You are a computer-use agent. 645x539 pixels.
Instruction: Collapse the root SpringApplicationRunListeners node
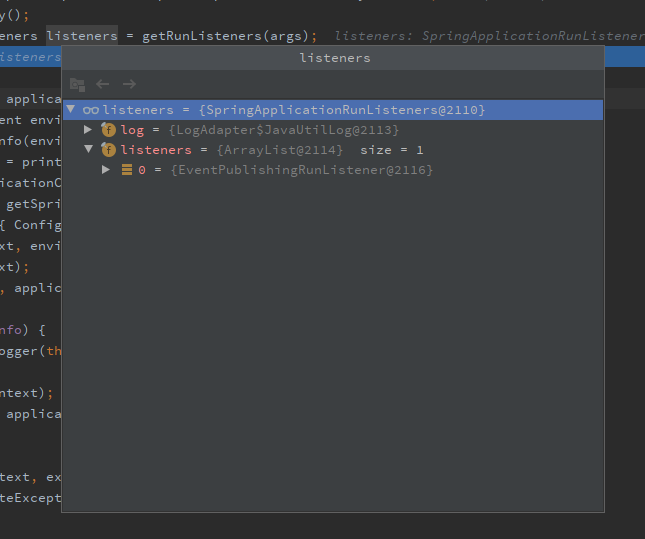71,110
